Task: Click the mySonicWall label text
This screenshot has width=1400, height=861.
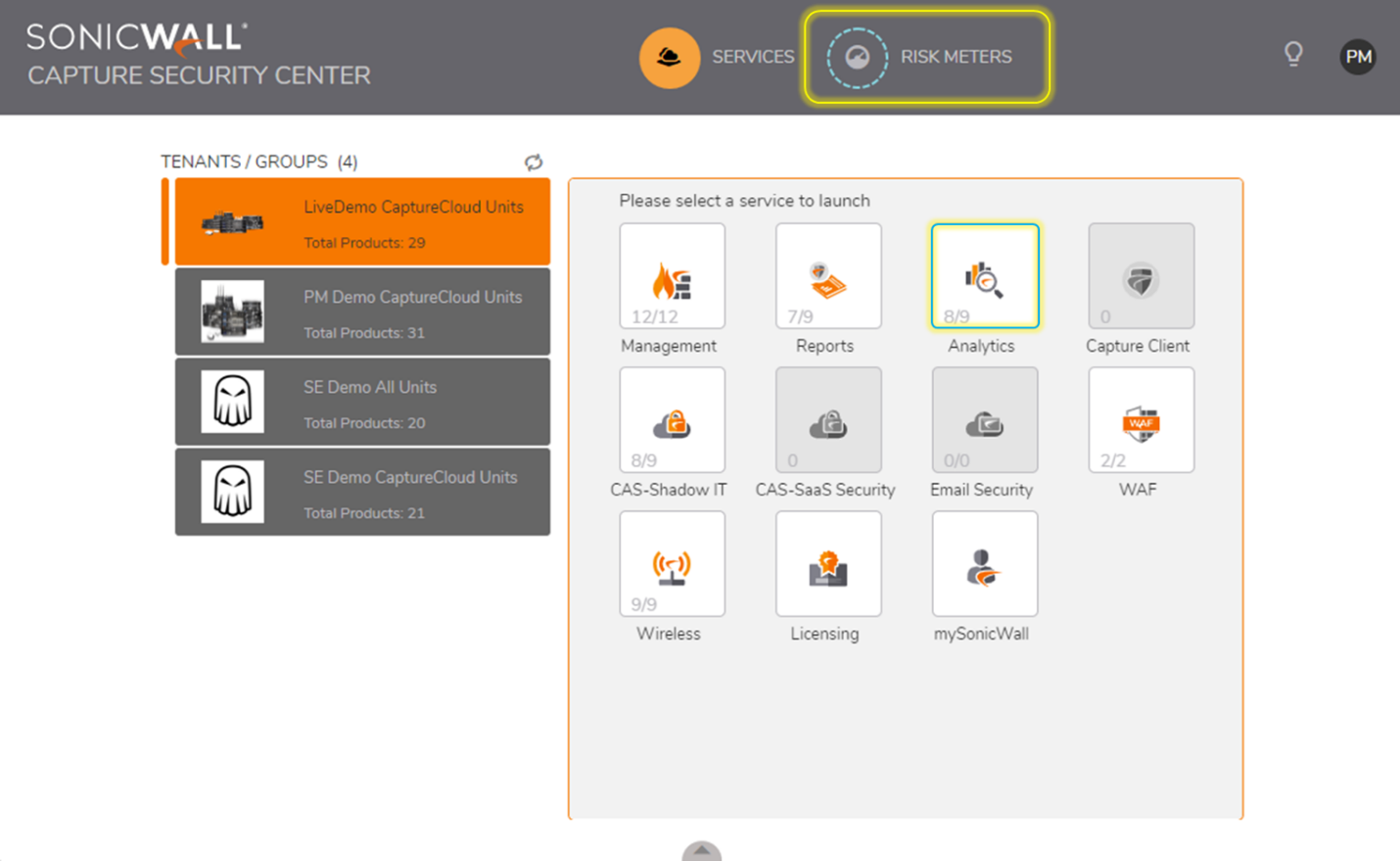Action: pyautogui.click(x=981, y=634)
